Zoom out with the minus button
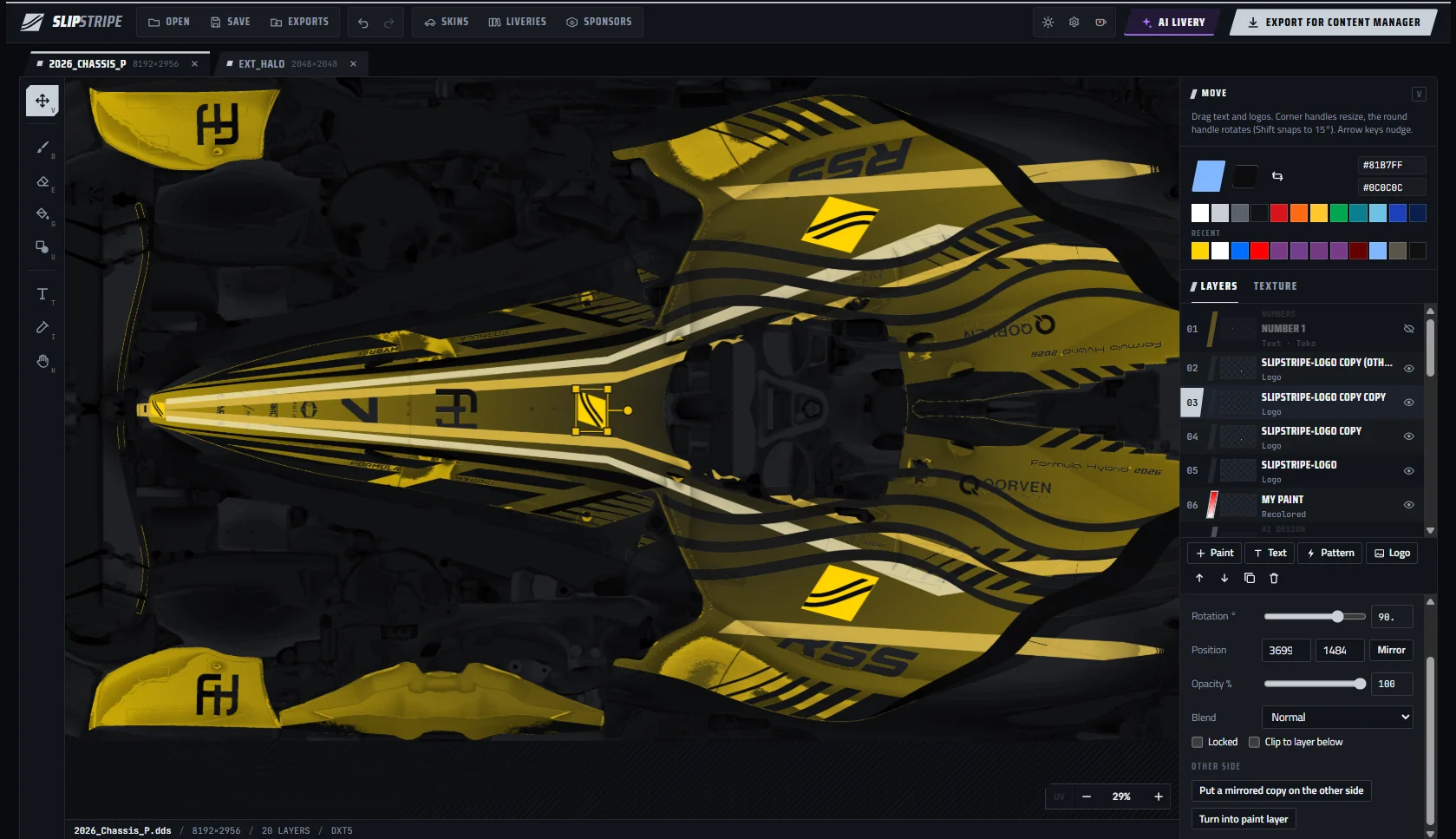Screen dimensions: 1456x839 point(1087,796)
